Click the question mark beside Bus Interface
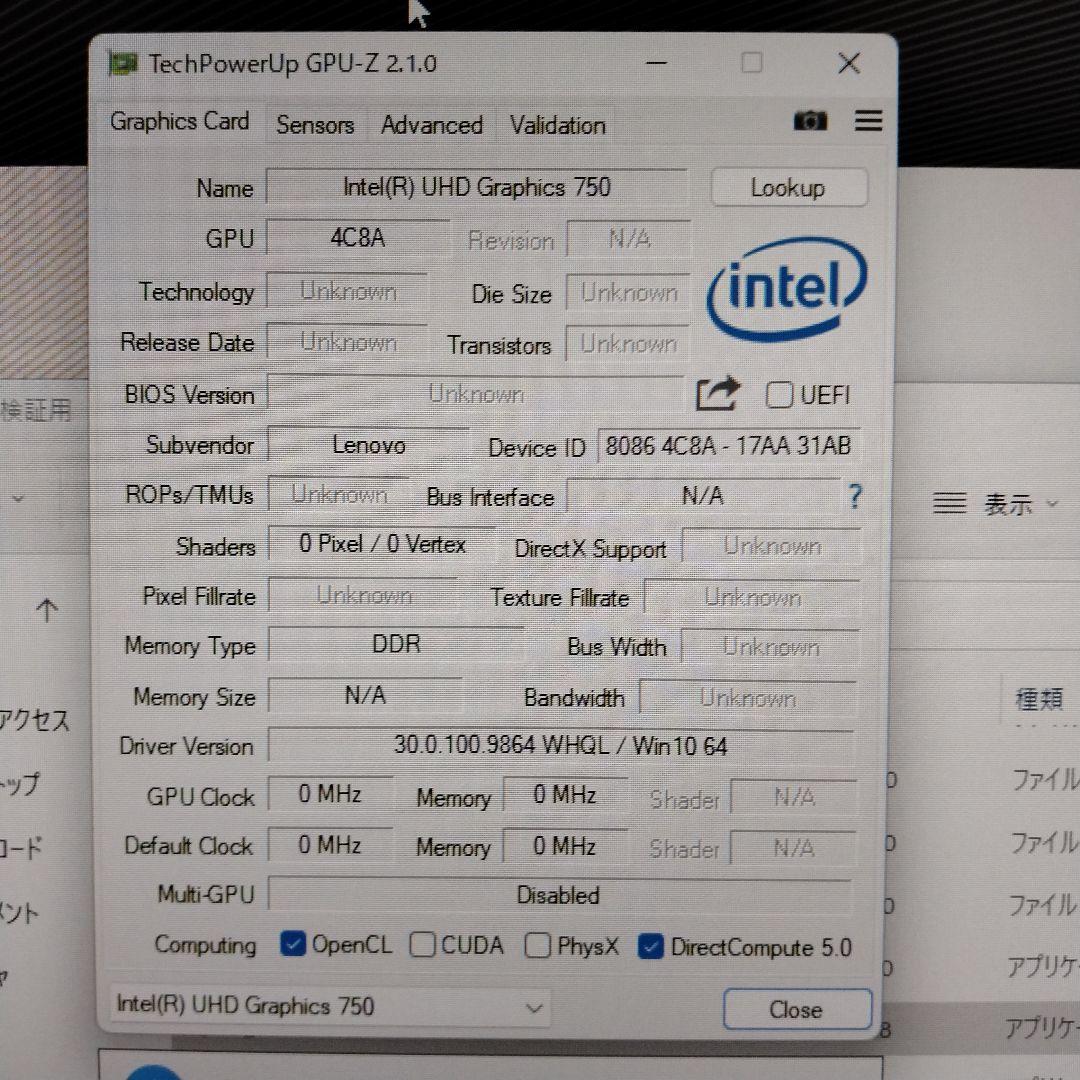This screenshot has height=1080, width=1080. (853, 495)
